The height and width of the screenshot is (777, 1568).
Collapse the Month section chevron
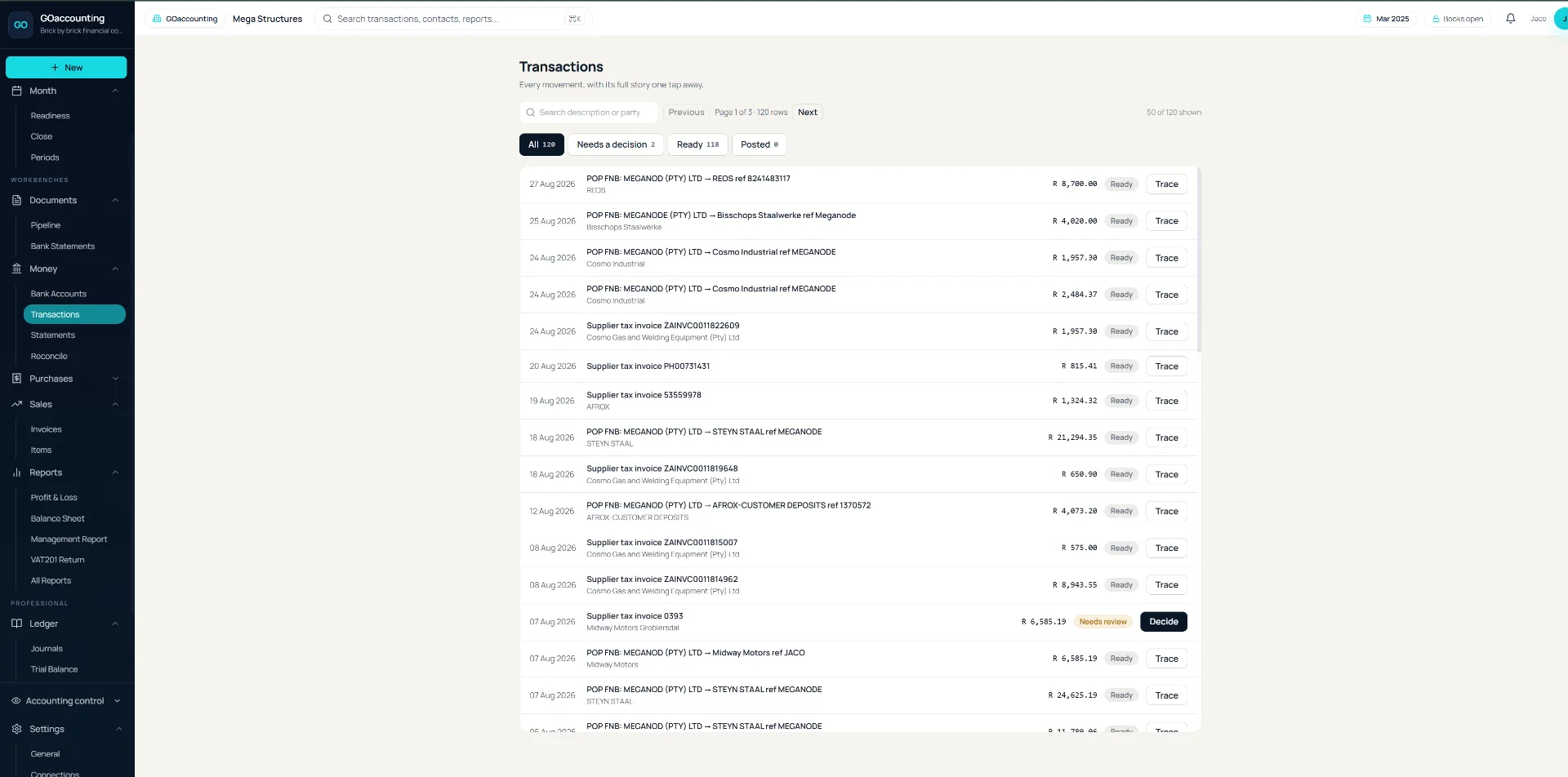coord(115,91)
